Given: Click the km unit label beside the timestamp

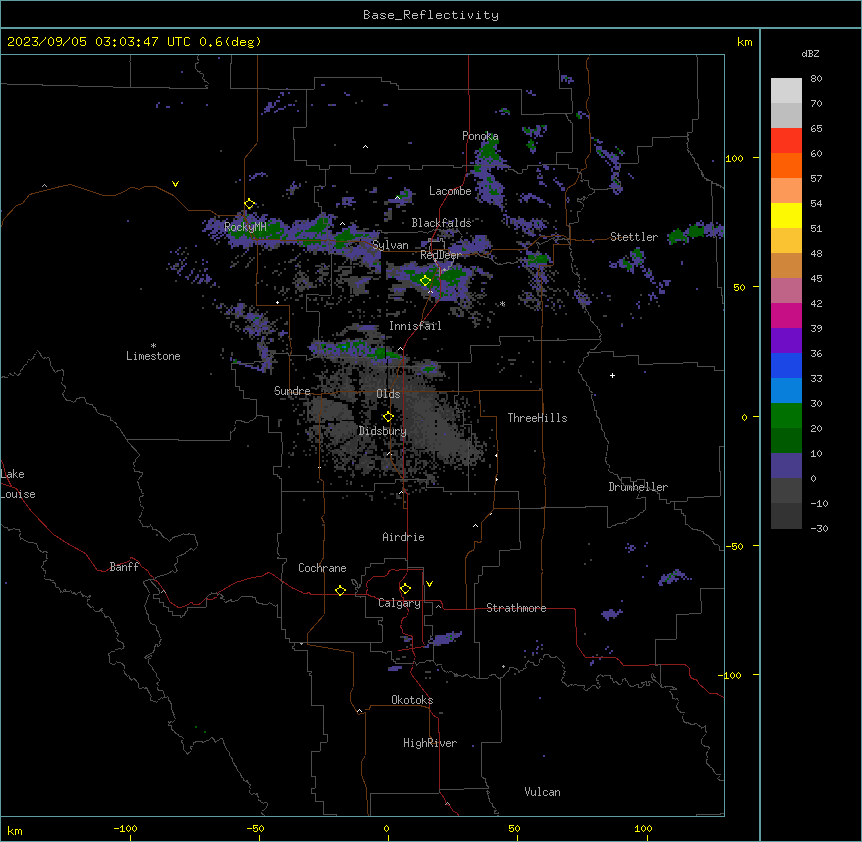Looking at the screenshot, I should pyautogui.click(x=745, y=42).
